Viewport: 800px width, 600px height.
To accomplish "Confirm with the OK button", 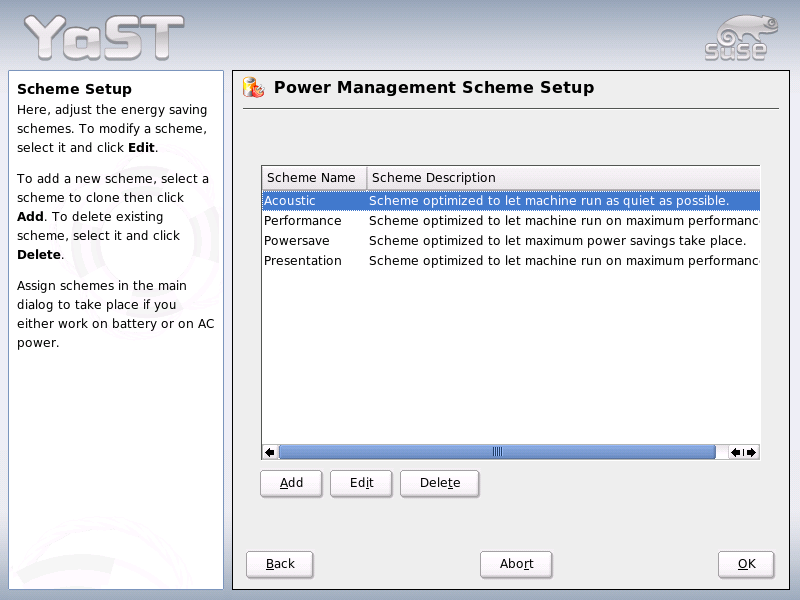I will pyautogui.click(x=746, y=564).
